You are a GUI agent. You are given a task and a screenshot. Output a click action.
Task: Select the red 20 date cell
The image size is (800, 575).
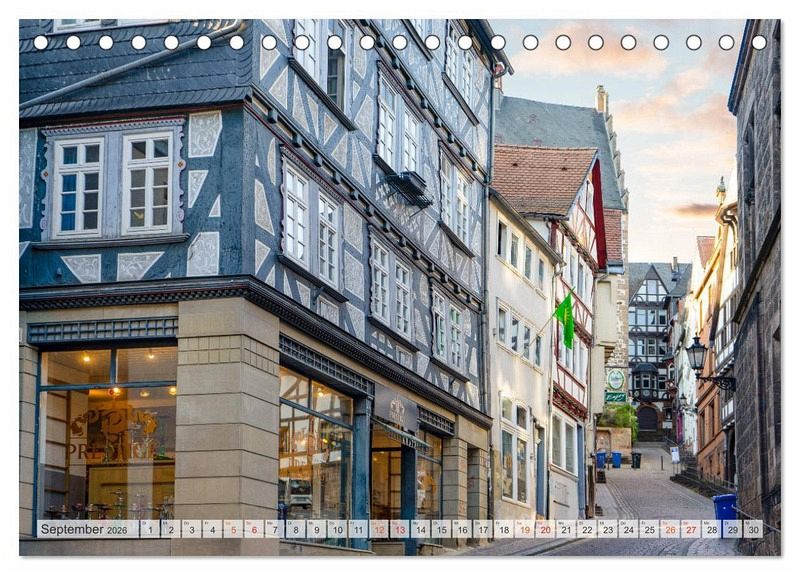[545, 529]
